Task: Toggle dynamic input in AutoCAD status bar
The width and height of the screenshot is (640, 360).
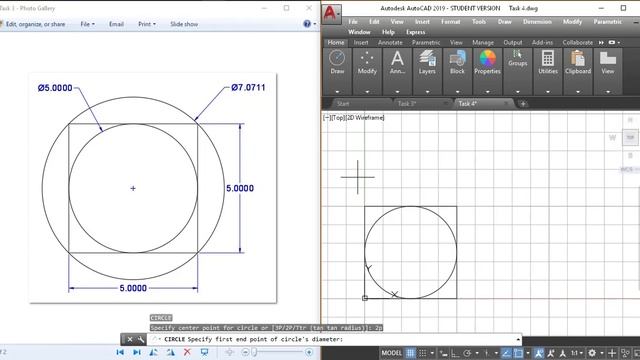Action: tap(444, 353)
